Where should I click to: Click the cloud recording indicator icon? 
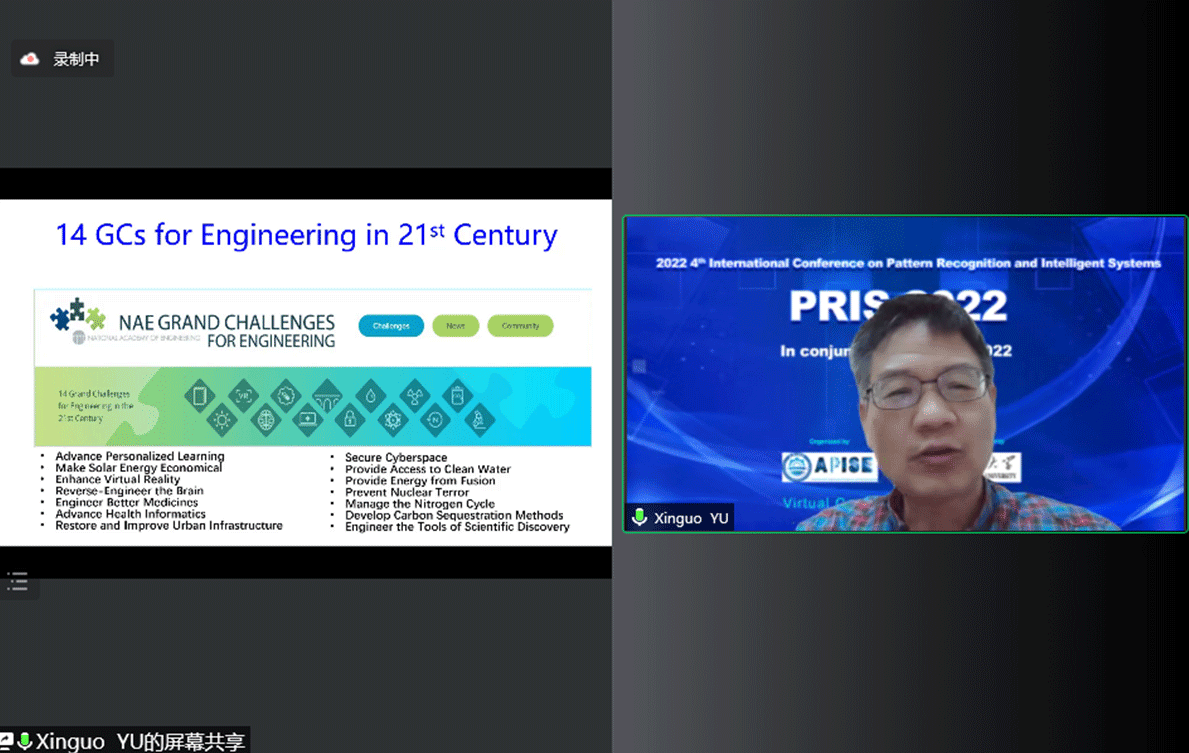pyautogui.click(x=30, y=59)
